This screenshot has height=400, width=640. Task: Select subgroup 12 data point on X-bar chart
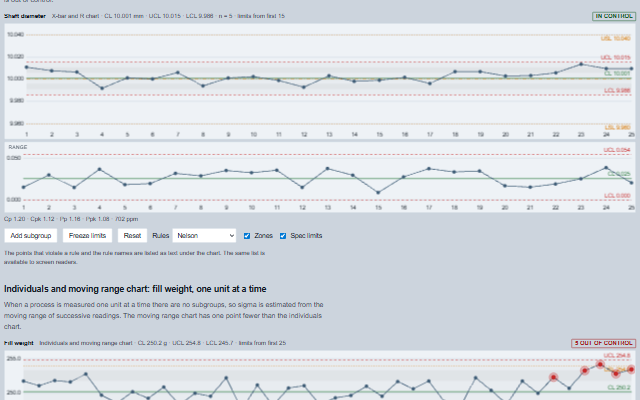pyautogui.click(x=304, y=87)
